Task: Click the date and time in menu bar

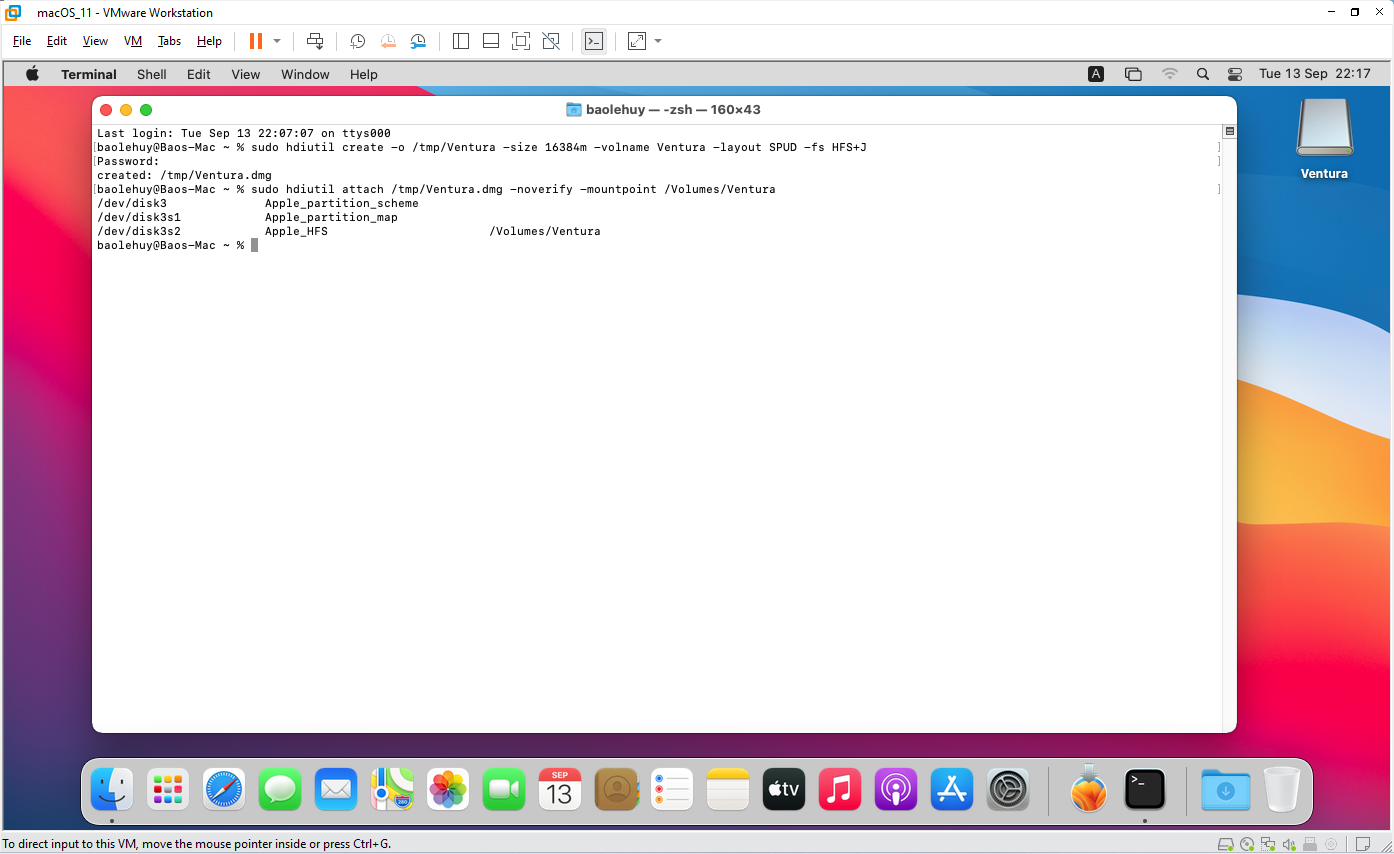Action: click(x=1315, y=74)
